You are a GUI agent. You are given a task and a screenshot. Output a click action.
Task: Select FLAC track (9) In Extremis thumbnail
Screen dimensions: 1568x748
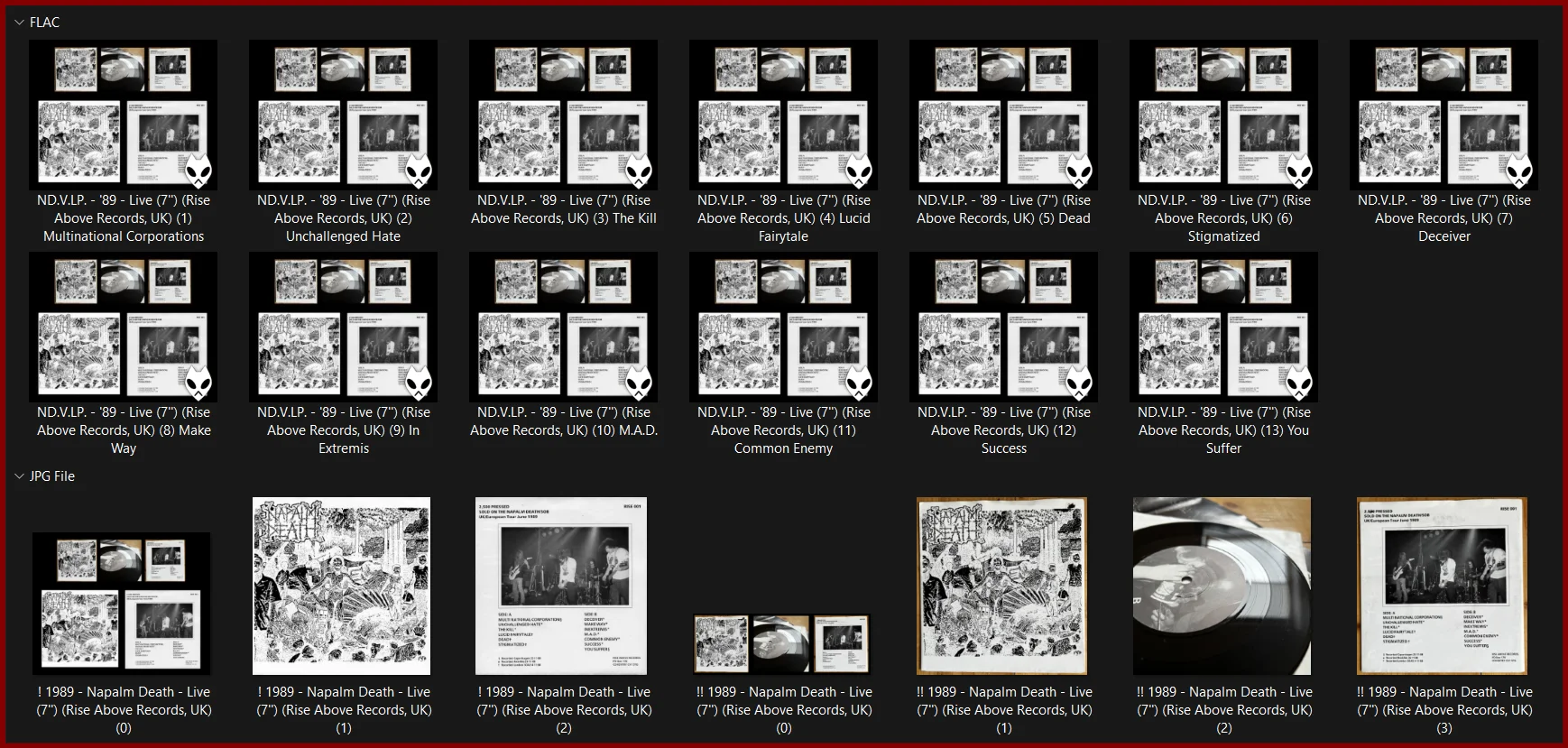tap(343, 327)
